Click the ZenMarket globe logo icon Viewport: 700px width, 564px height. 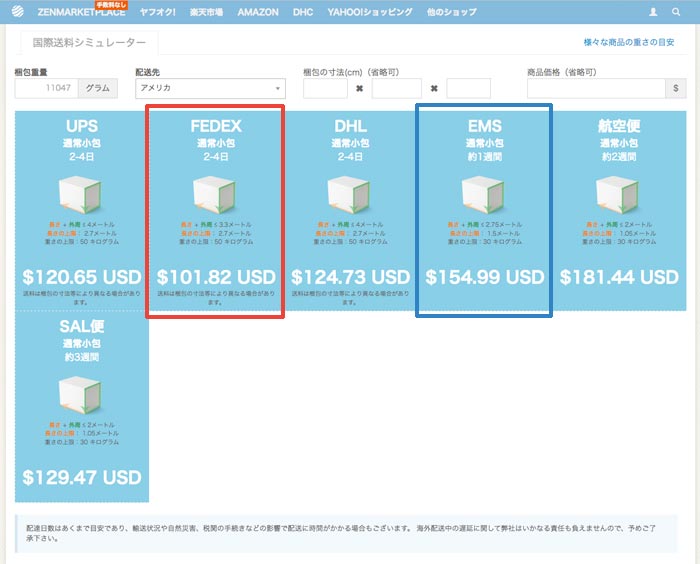18,11
